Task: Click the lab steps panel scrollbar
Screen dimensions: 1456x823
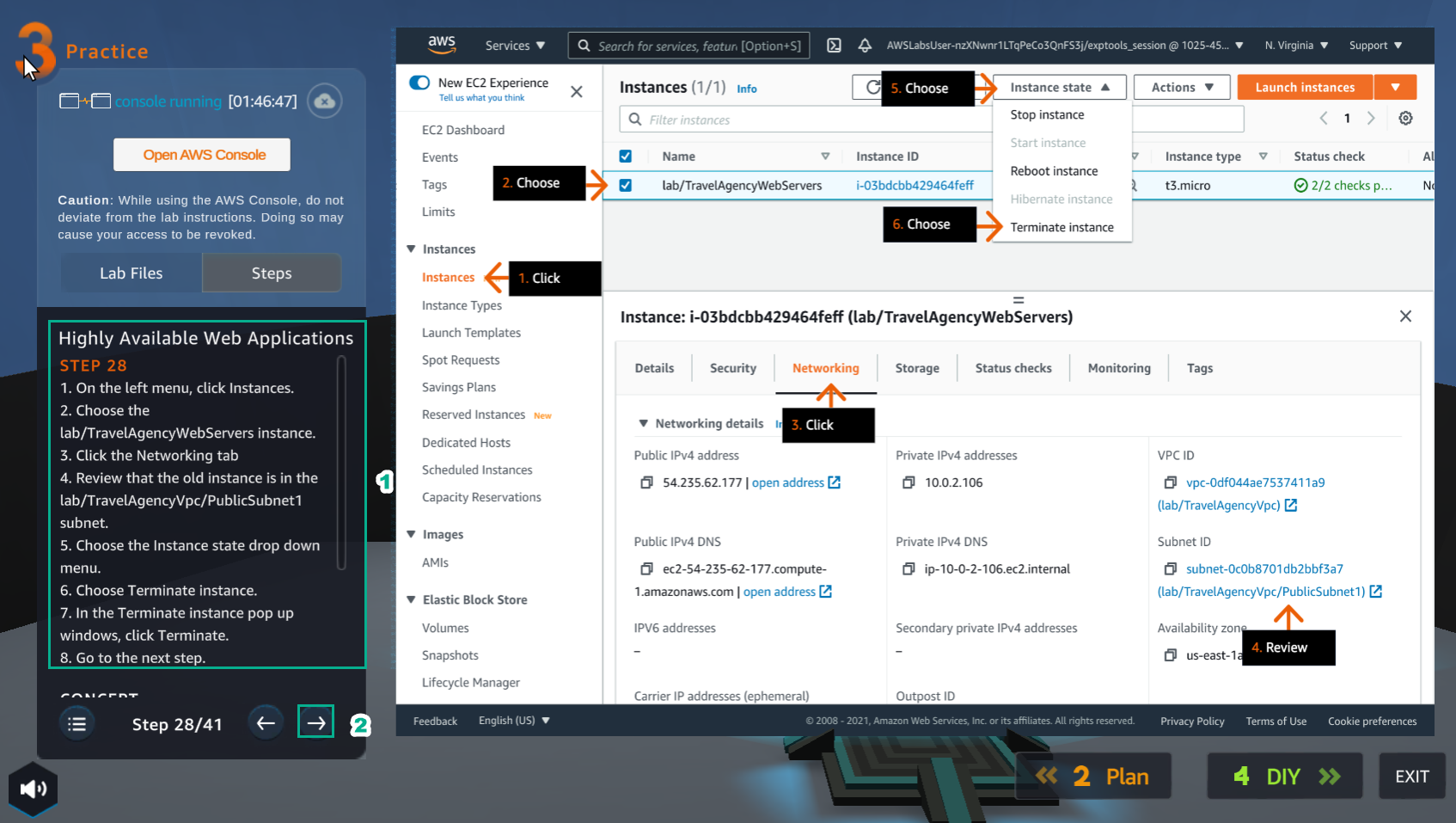Action: tap(341, 463)
